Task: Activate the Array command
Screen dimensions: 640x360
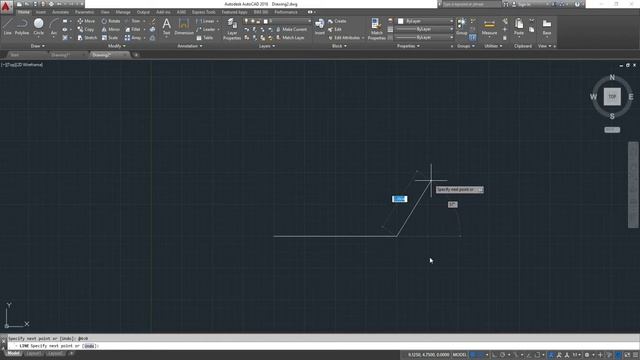Action: [133, 38]
